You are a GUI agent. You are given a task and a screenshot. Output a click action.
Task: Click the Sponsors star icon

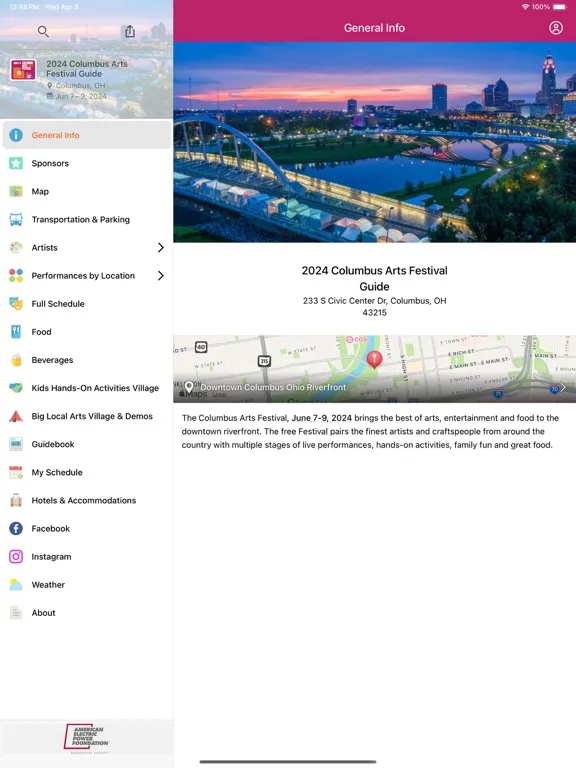pyautogui.click(x=16, y=163)
